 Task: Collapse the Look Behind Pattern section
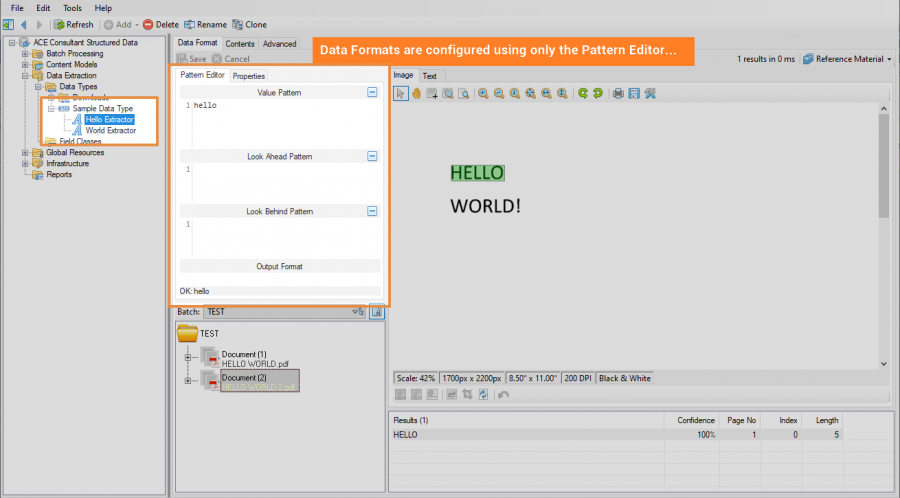[372, 211]
